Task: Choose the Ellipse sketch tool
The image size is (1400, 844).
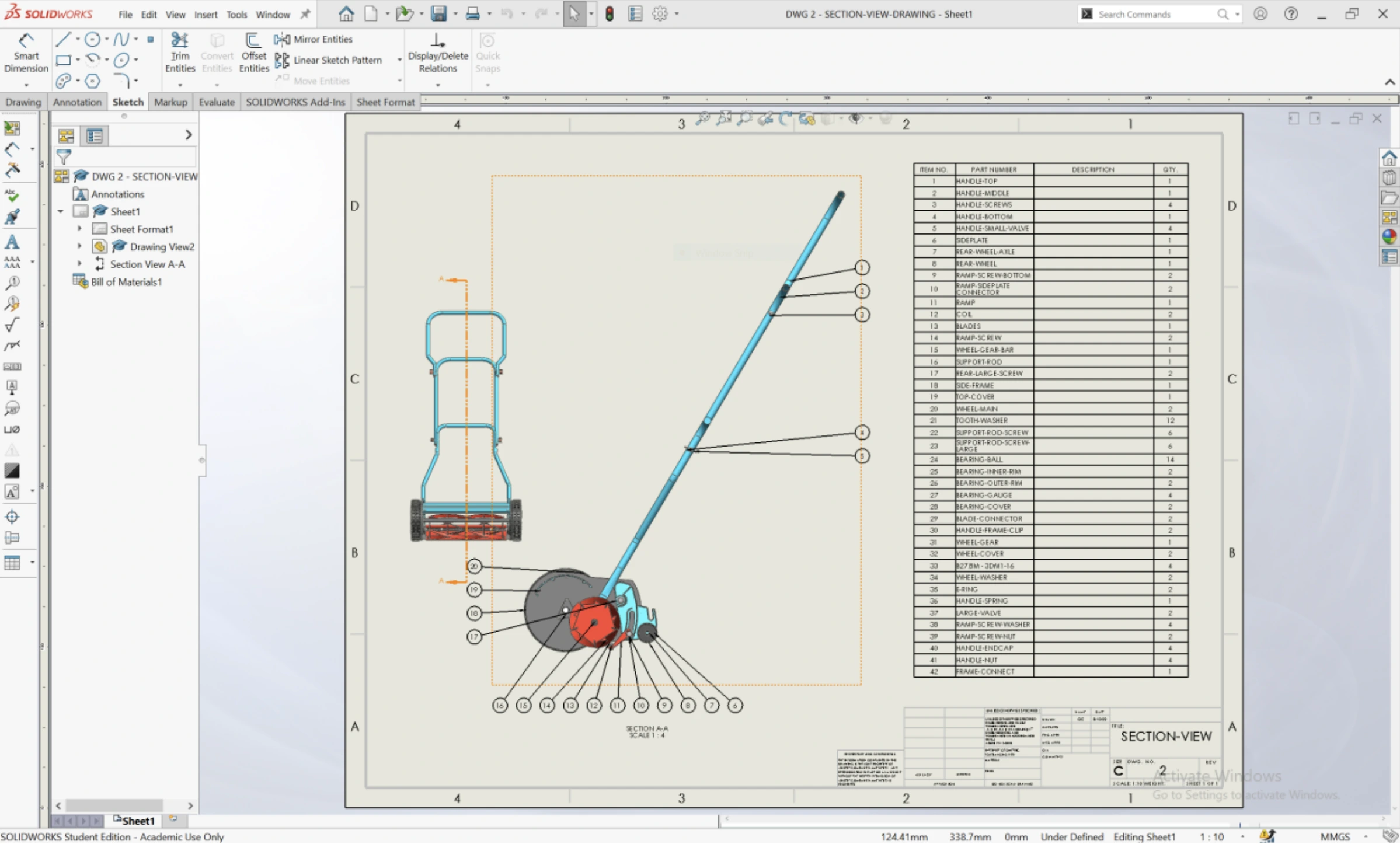Action: click(121, 60)
